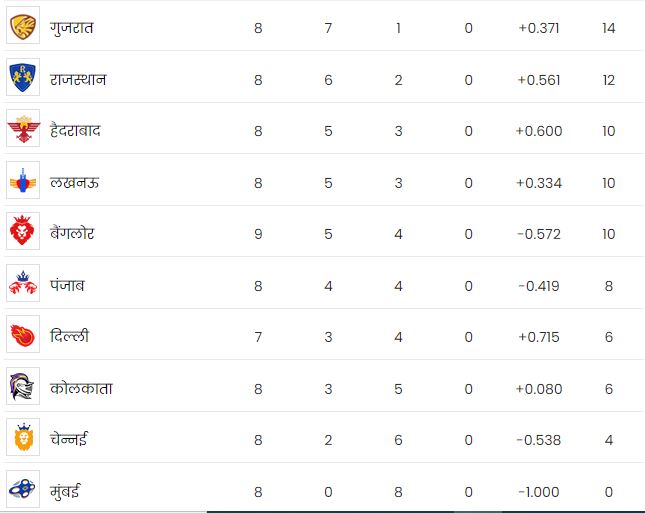
Task: Click Gujarat's 14 points value
Action: [x=608, y=28]
